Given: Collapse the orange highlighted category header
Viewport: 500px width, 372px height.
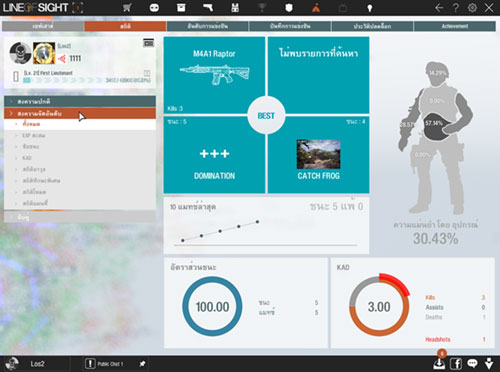Looking at the screenshot, I should pyautogui.click(x=80, y=113).
